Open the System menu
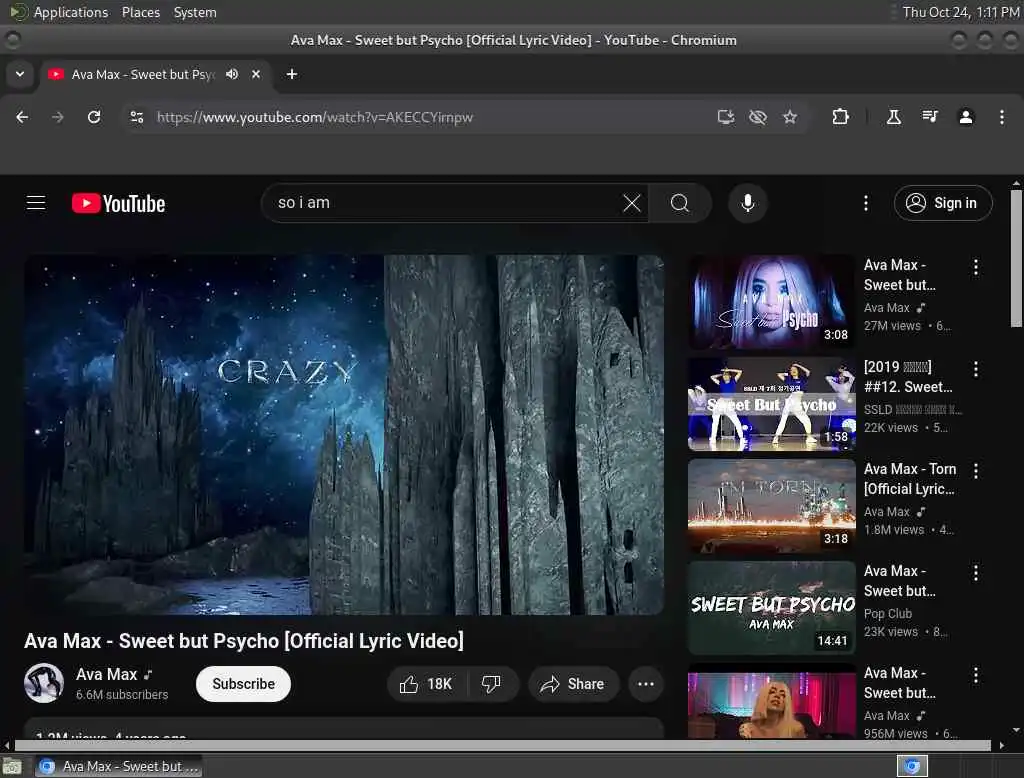1024x778 pixels. click(195, 12)
